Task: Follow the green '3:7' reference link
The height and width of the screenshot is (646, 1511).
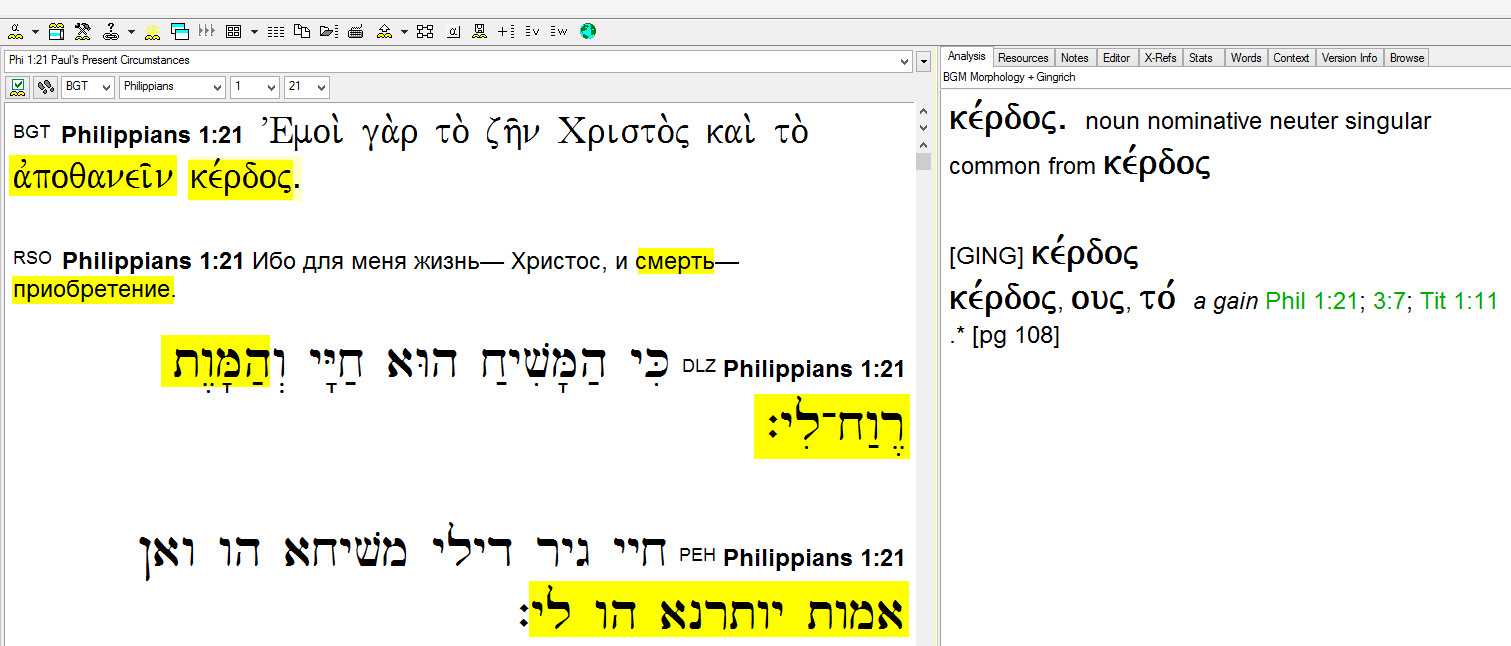Action: point(1389,301)
